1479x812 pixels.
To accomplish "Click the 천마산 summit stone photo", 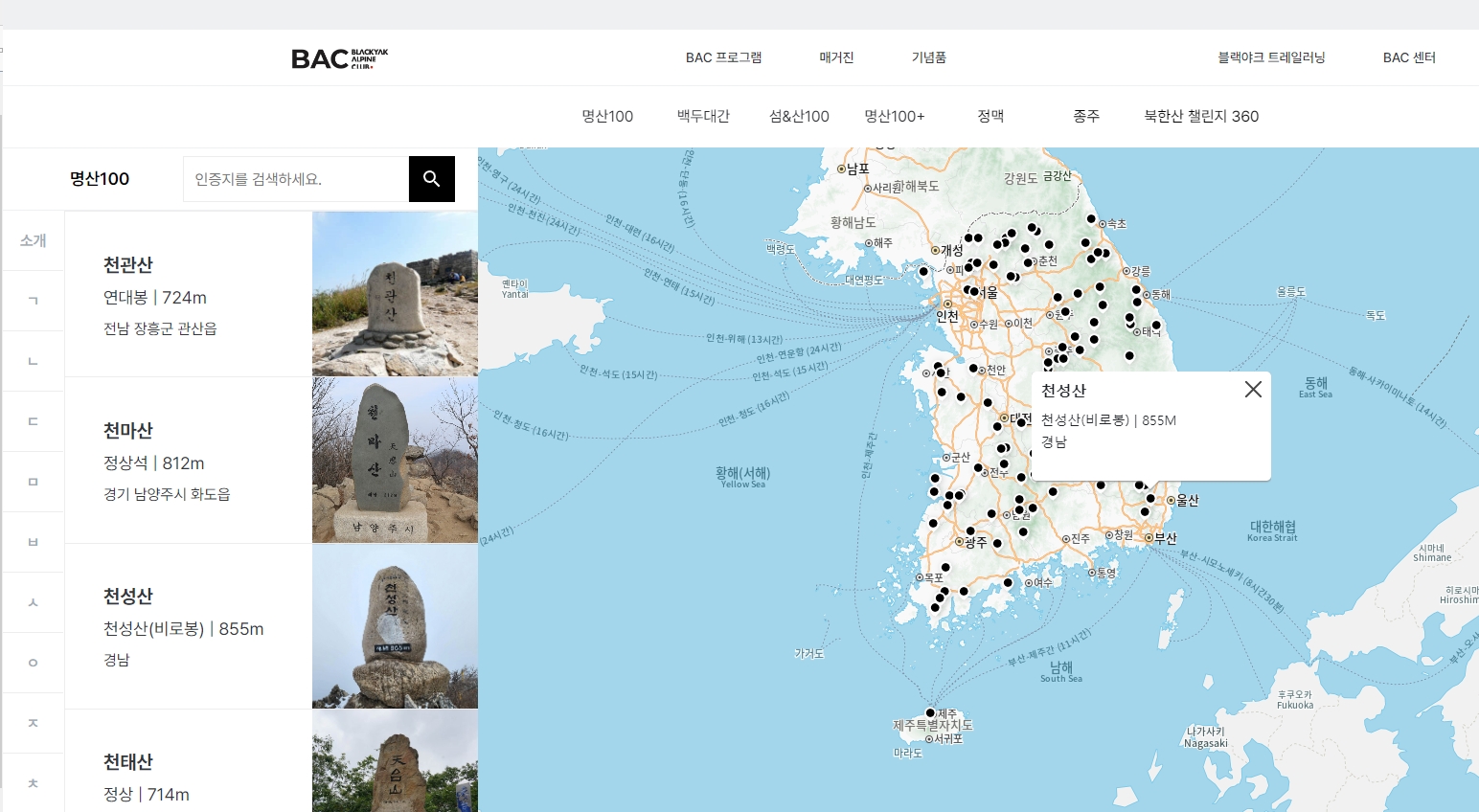I will coord(395,461).
